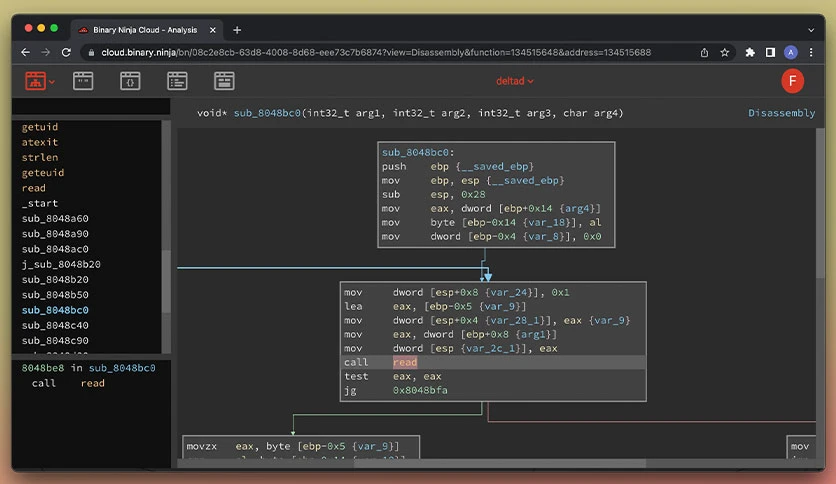The image size is (836, 484).
Task: Click read in the cross-reference call line
Action: [x=93, y=383]
